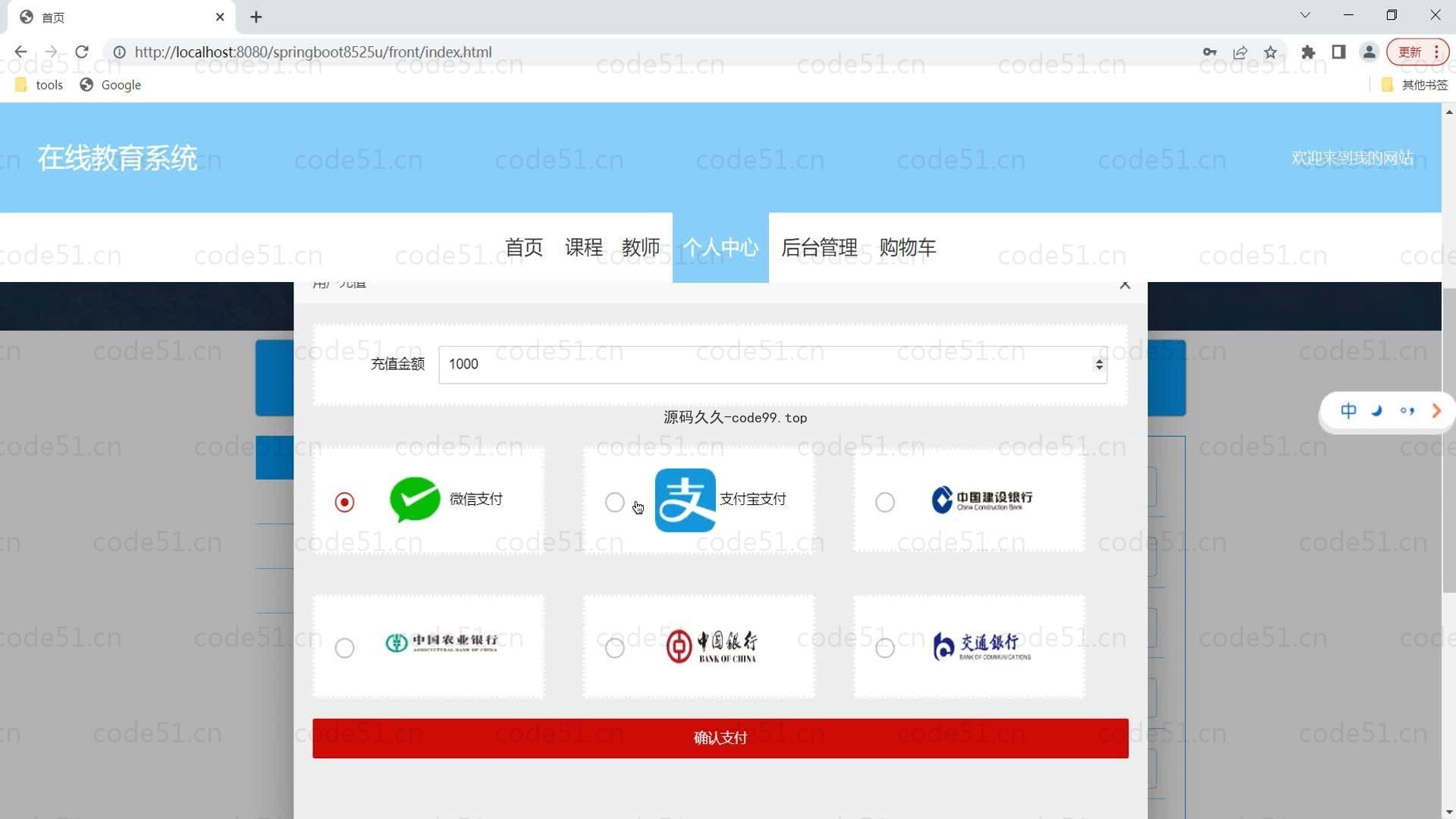The width and height of the screenshot is (1456, 819).
Task: Bookmark this page with the star icon
Action: [1270, 52]
